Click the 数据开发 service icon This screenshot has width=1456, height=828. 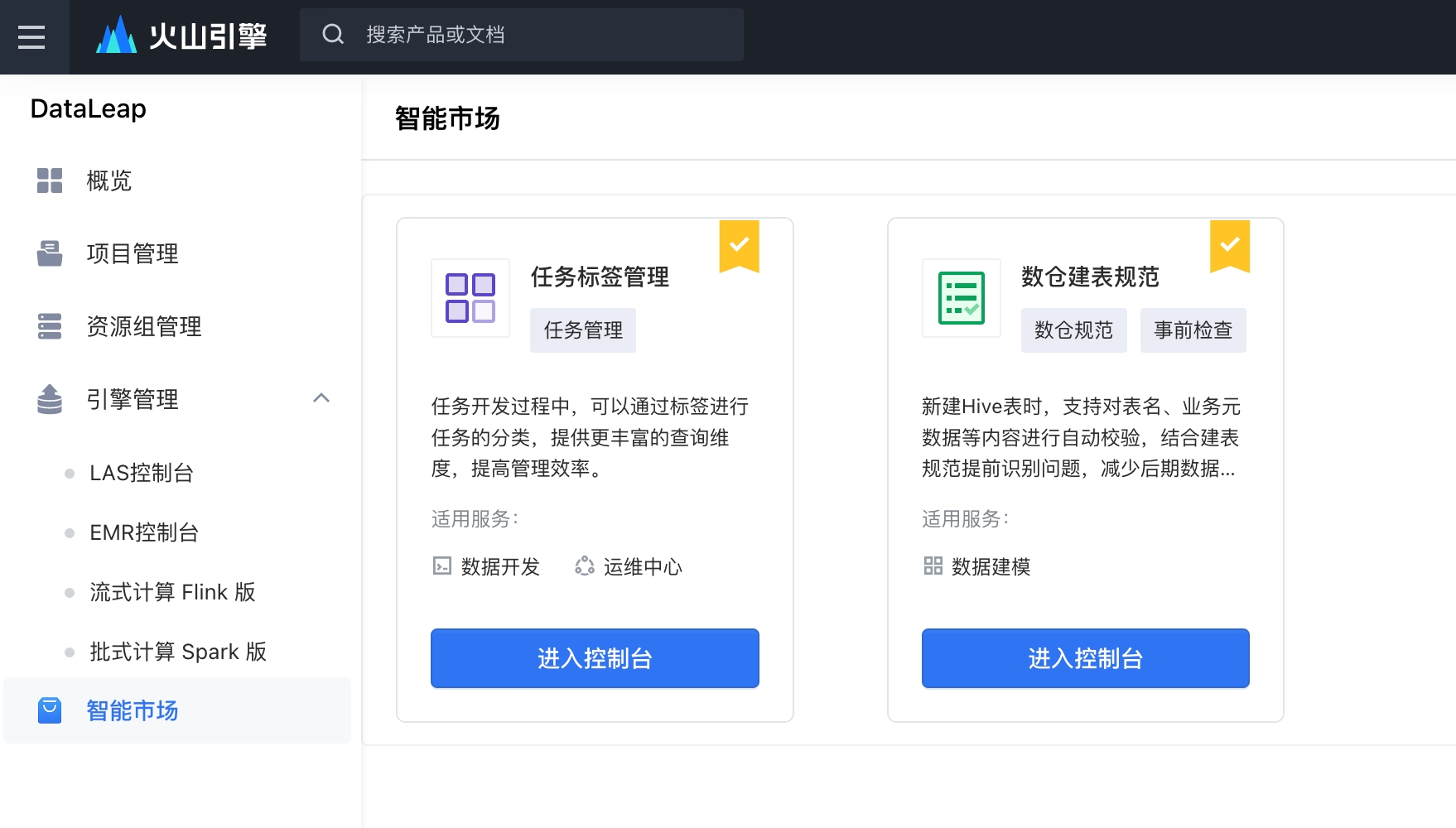pyautogui.click(x=441, y=566)
